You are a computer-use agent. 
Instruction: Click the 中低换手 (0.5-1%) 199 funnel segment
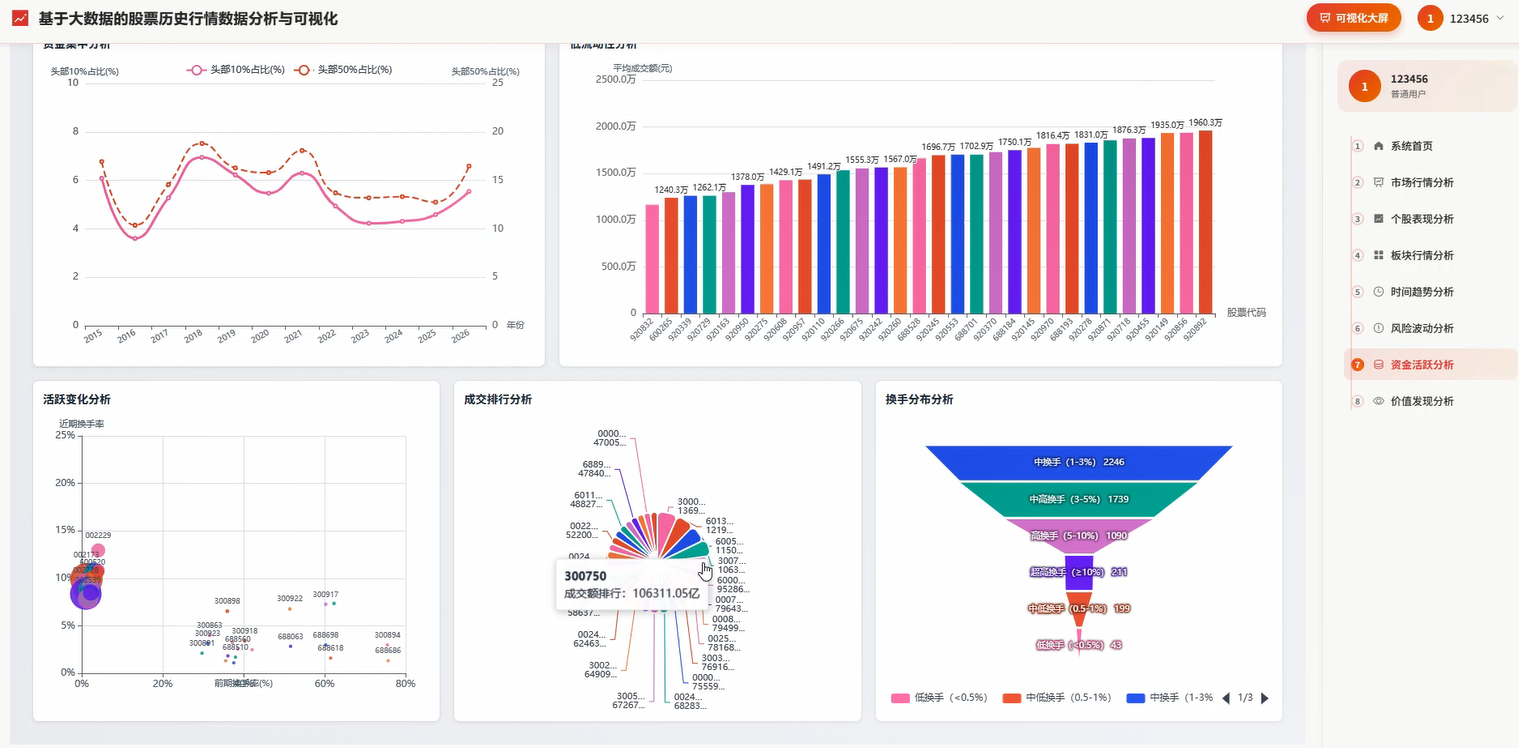tap(1079, 609)
